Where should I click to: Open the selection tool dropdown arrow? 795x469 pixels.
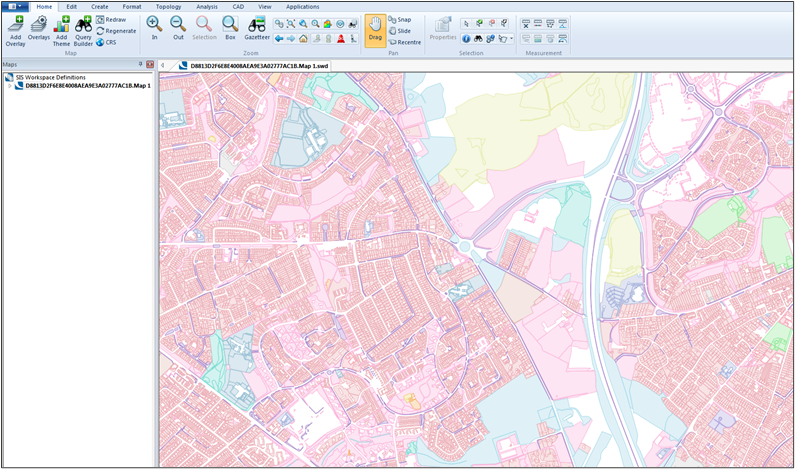(x=512, y=39)
